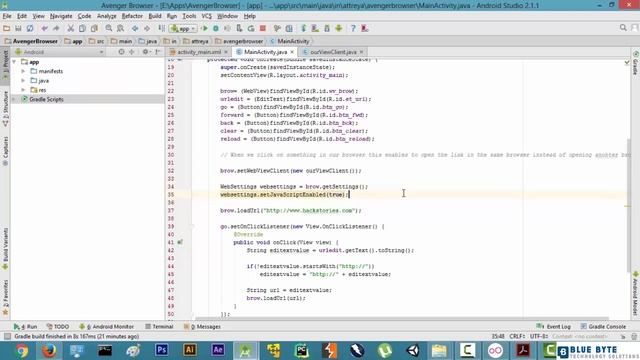Click the search everywhere magnifier icon
Viewport: 640px width, 360px height.
click(623, 28)
